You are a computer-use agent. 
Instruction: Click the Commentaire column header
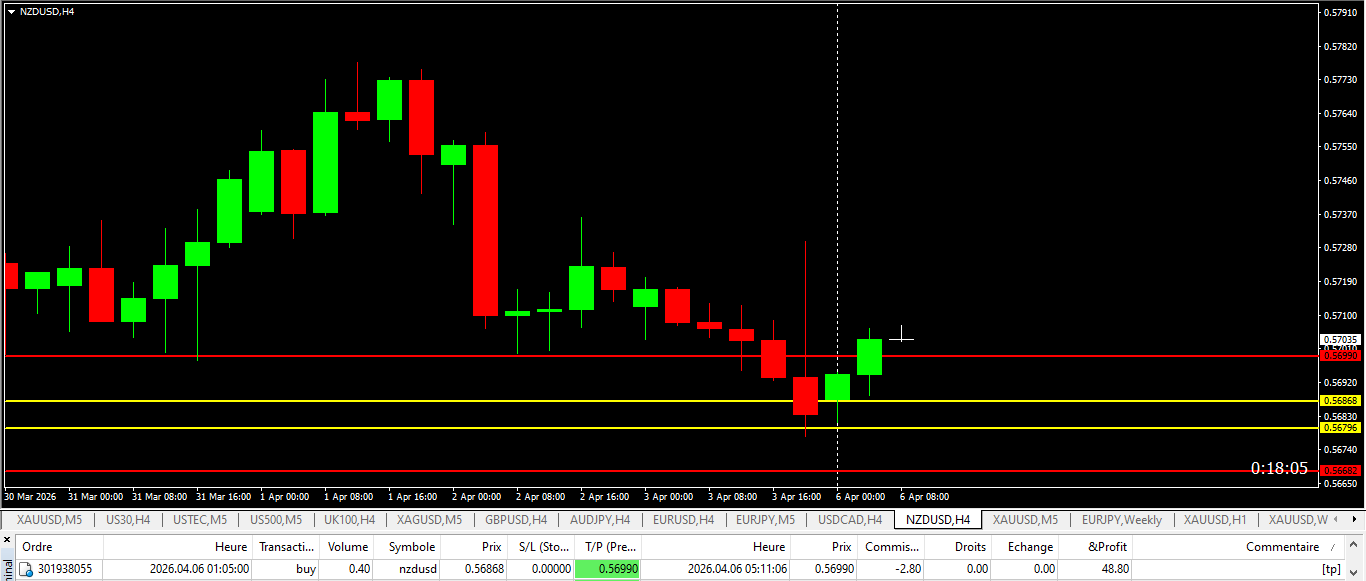pos(1282,547)
